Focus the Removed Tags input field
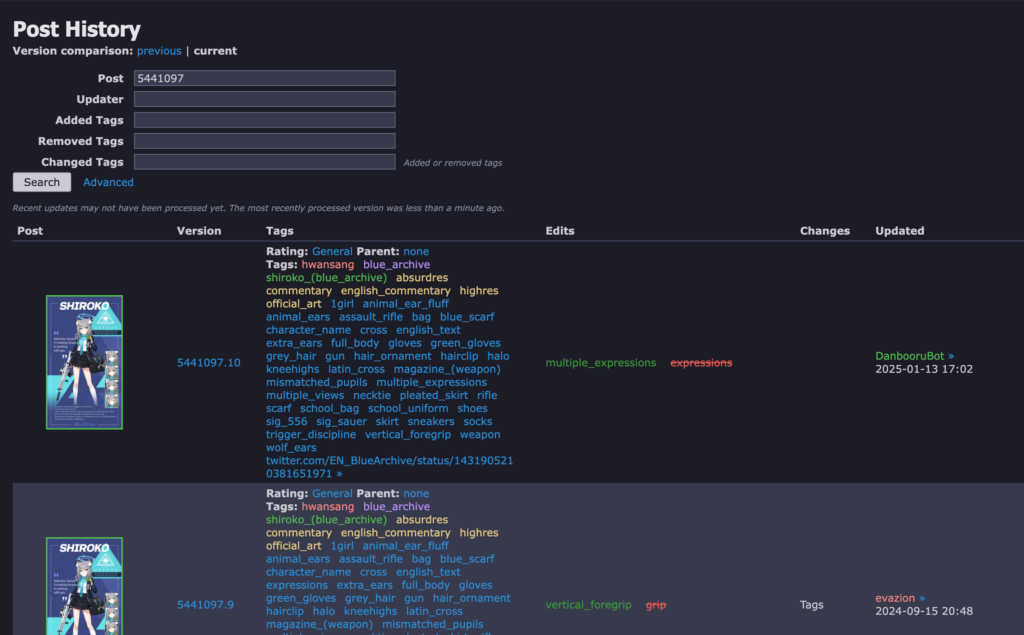Viewport: 1024px width, 635px height. (264, 141)
